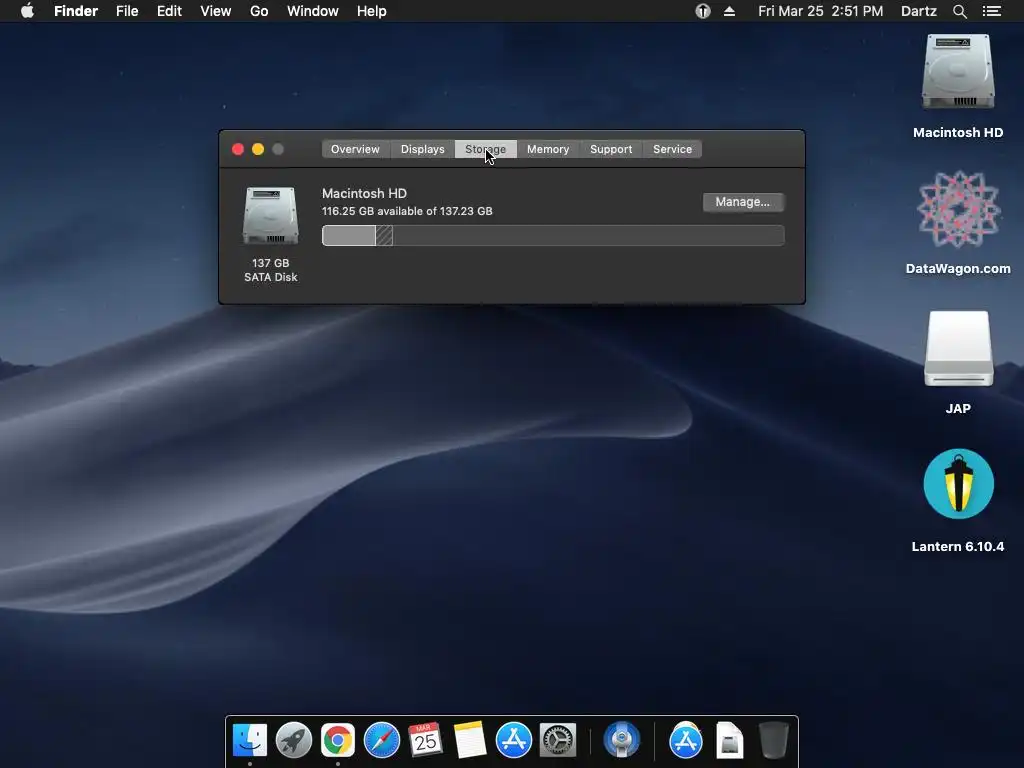The height and width of the screenshot is (768, 1024).
Task: Select the Macintosh HD desktop drive icon
Action: [958, 72]
